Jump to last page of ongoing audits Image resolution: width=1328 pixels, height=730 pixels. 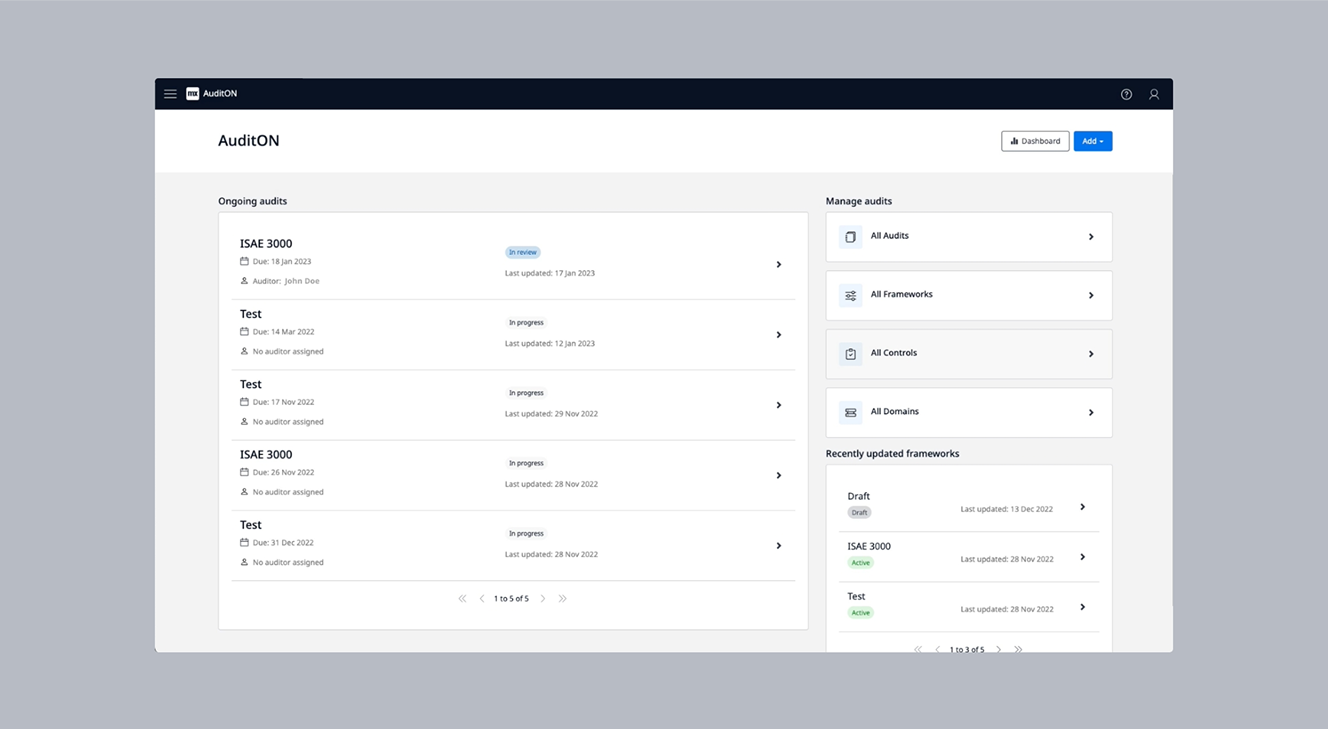coord(562,599)
